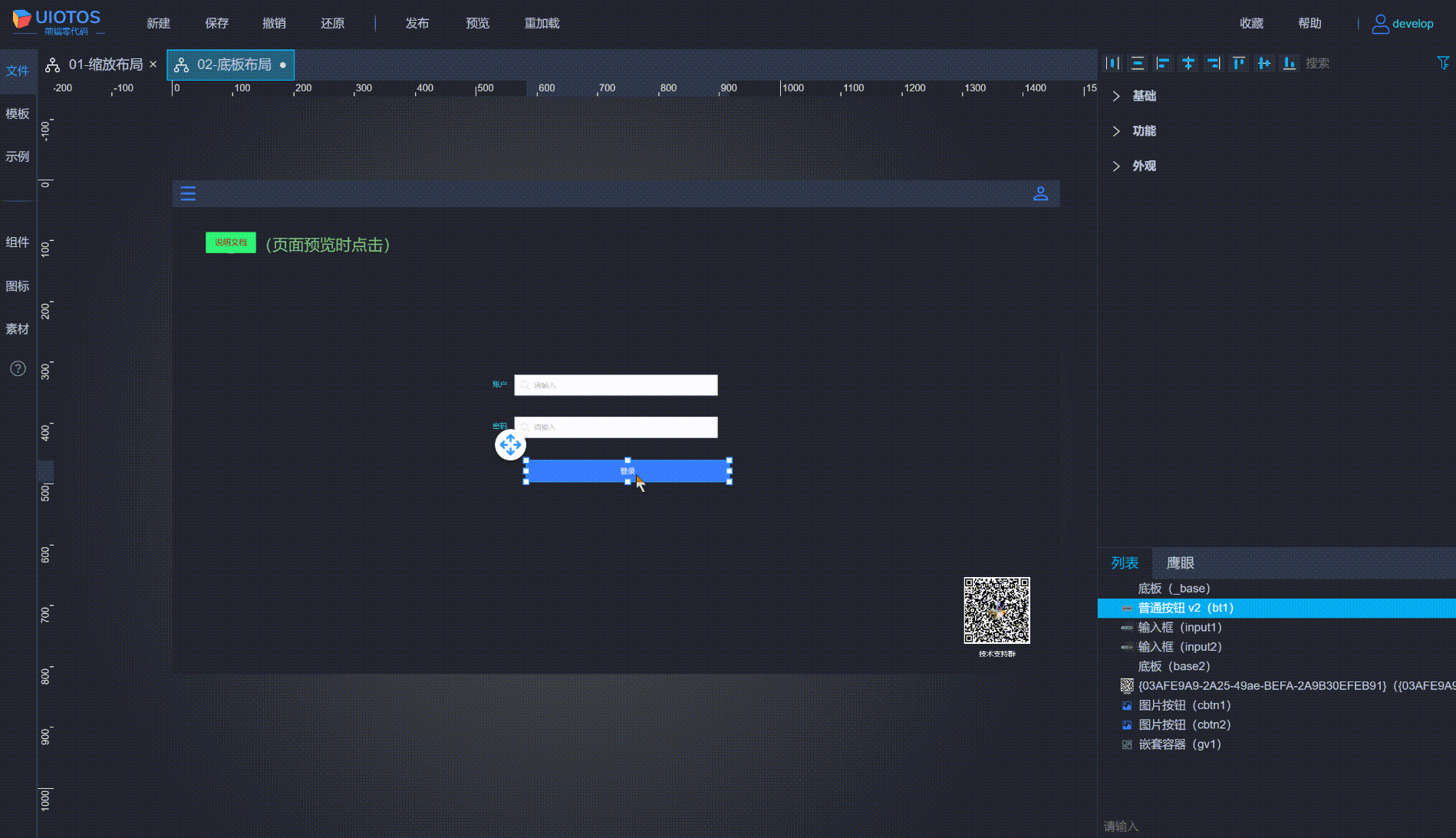Click the align top icon
Screen dimensions: 1456x838
click(1239, 63)
